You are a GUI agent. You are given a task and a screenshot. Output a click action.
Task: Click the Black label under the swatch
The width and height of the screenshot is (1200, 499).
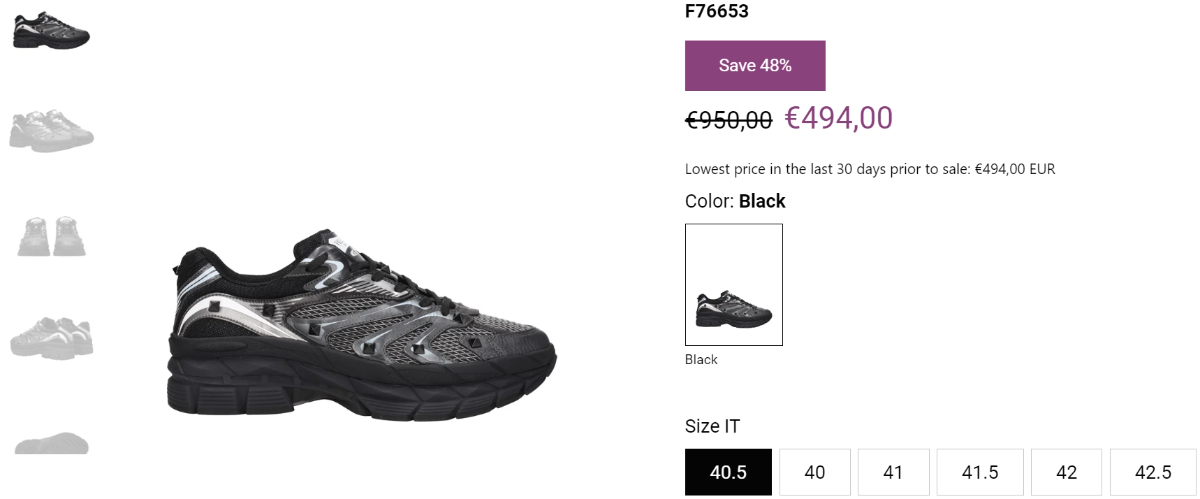tap(701, 359)
